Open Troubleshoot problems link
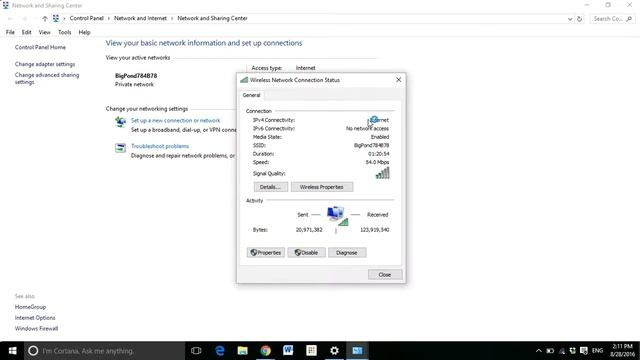Screen dimensions: 640x360 point(160,146)
